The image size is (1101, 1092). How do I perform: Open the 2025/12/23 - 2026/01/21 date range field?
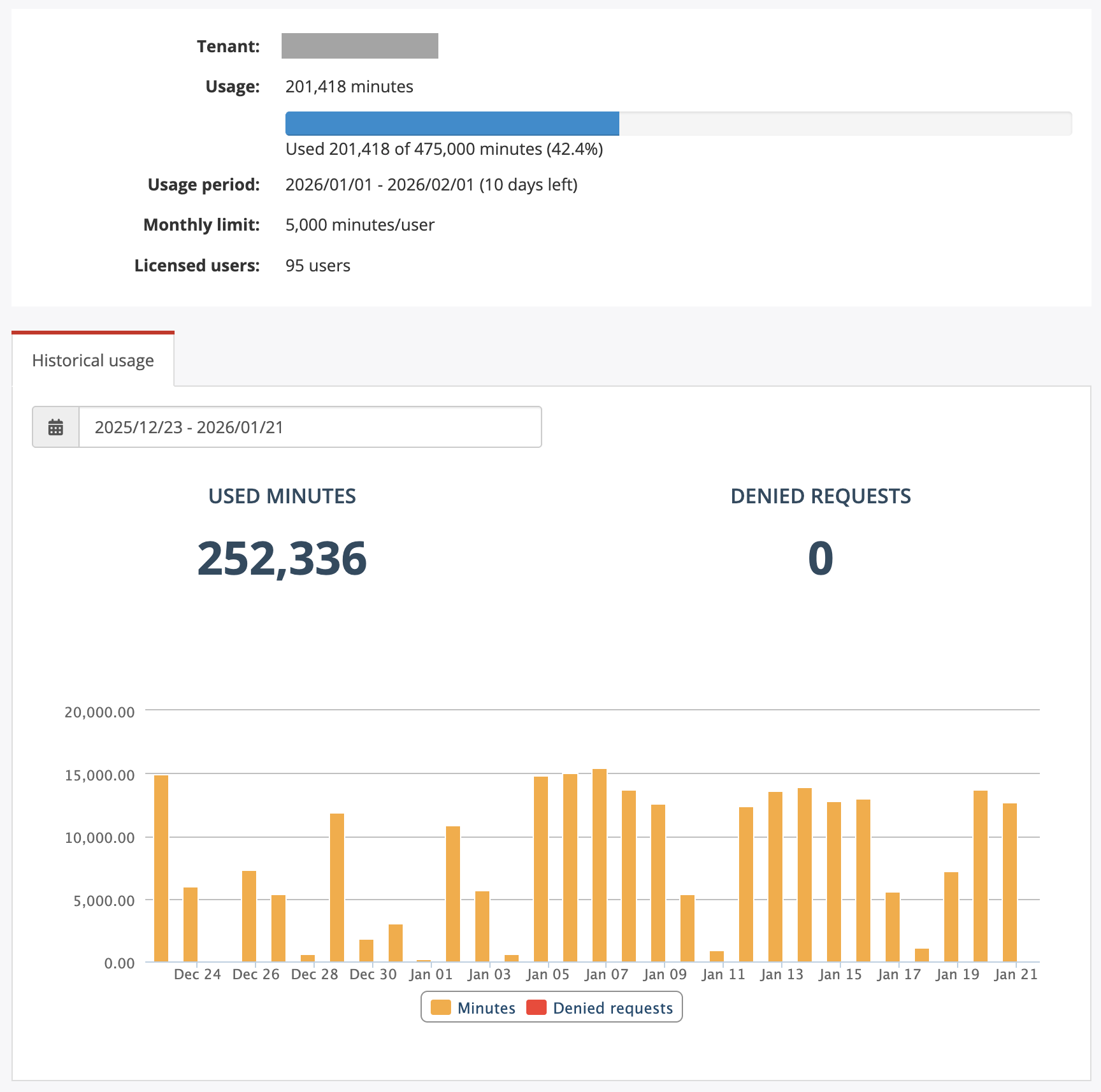310,427
